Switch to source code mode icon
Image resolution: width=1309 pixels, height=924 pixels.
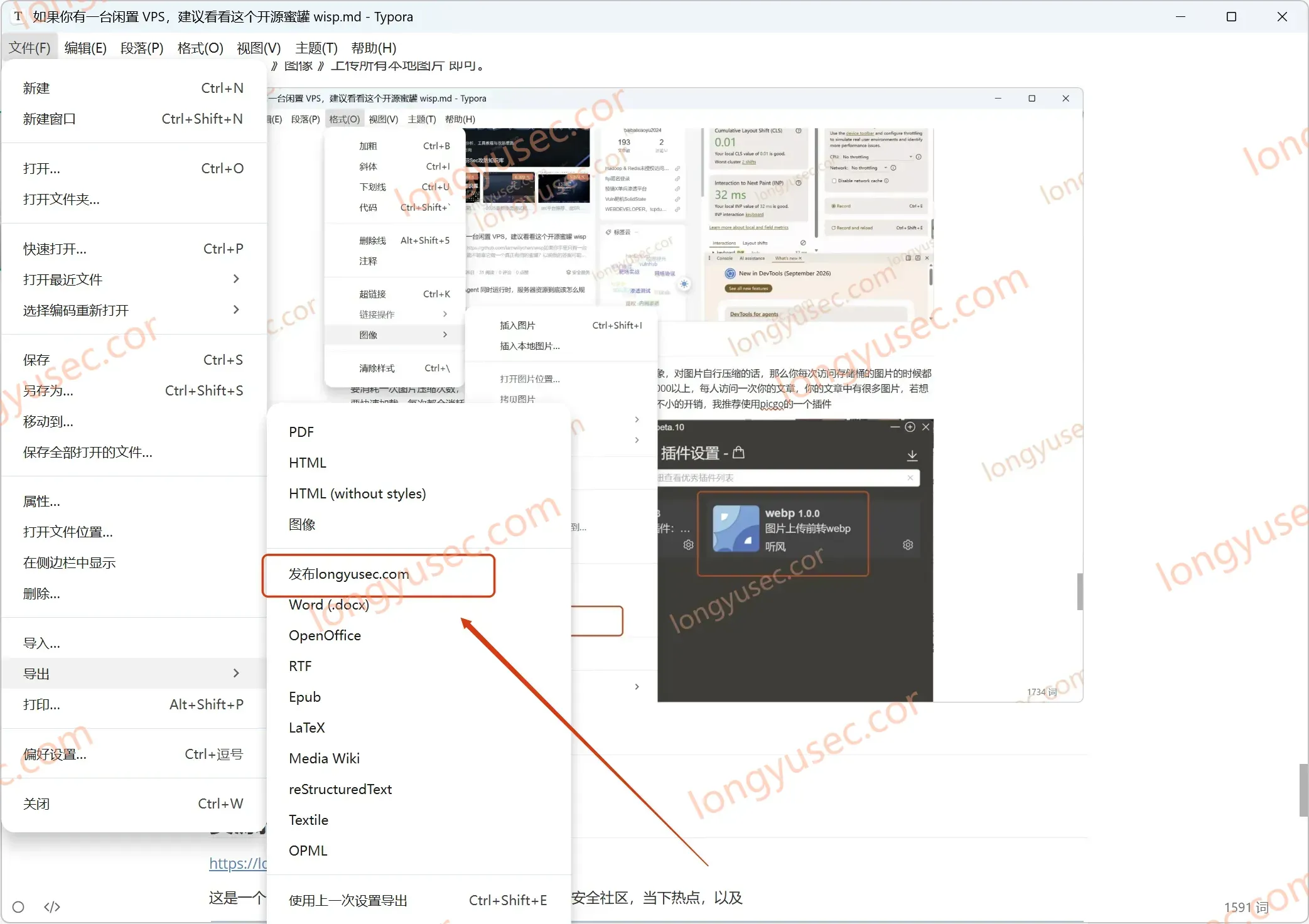[x=52, y=906]
